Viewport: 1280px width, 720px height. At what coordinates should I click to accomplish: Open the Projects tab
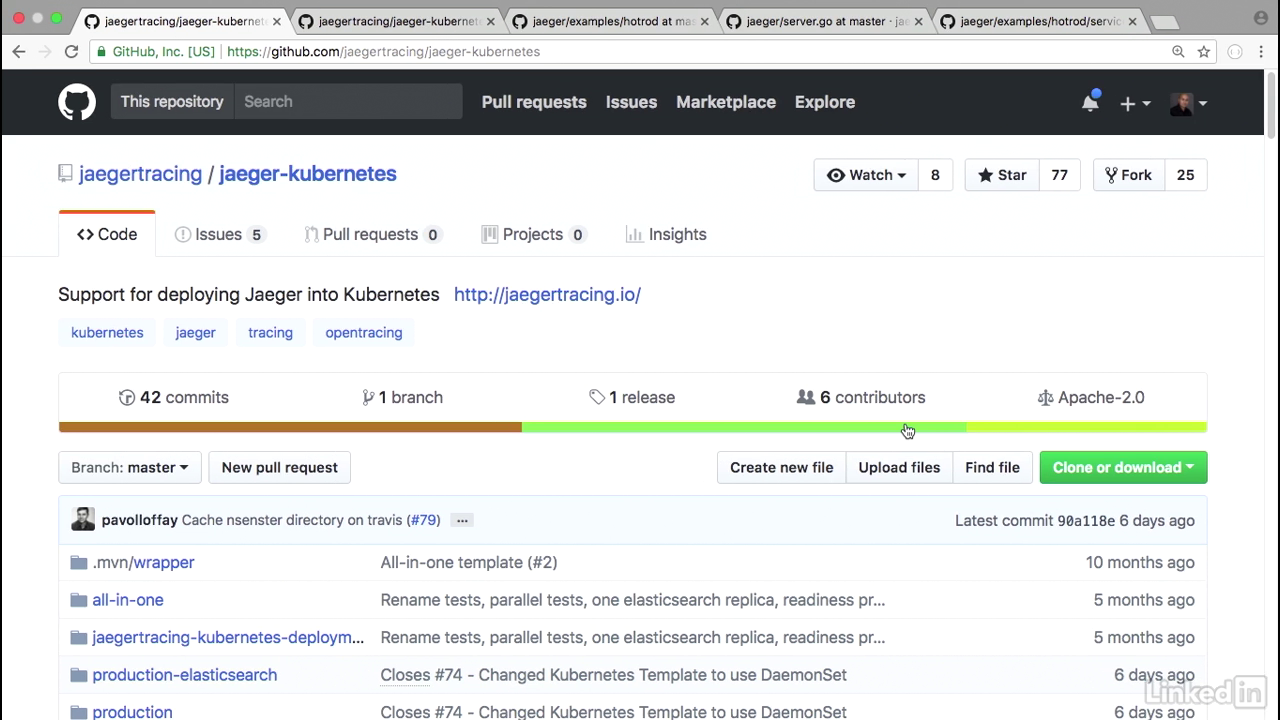click(533, 234)
